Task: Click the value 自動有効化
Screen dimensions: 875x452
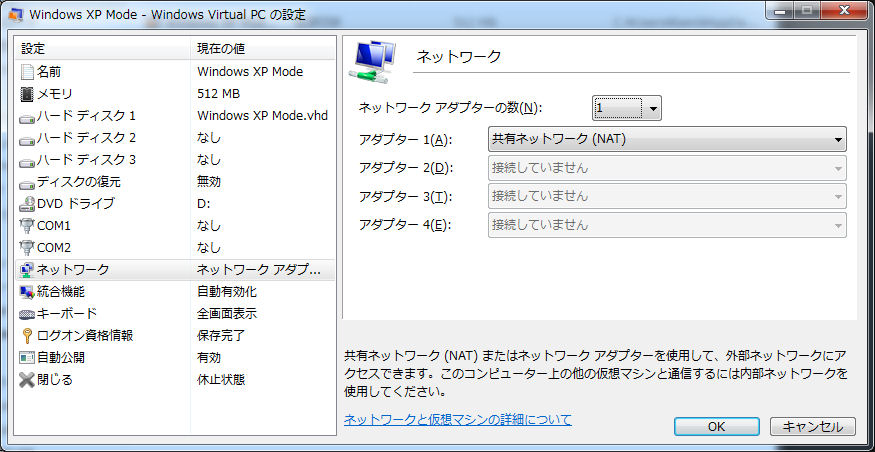Action: pos(227,292)
